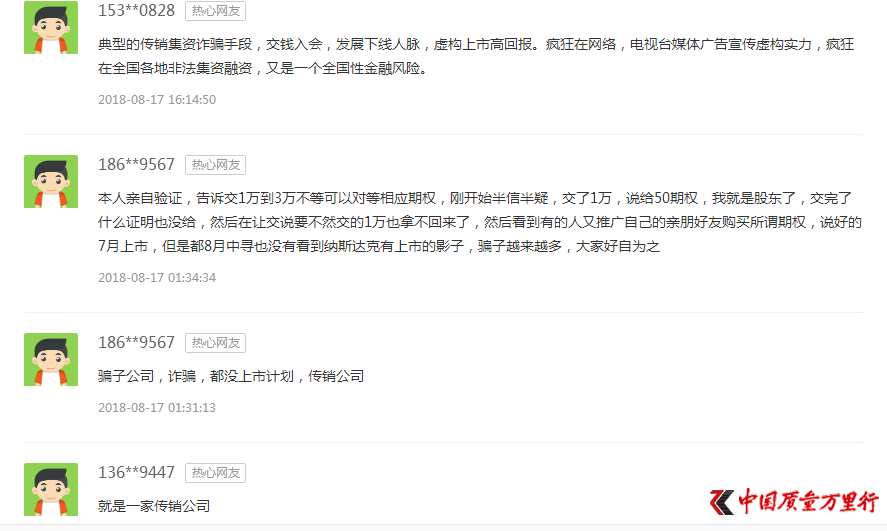The height and width of the screenshot is (531, 887).
Task: Open profile of username 136**9447
Action: click(x=136, y=473)
